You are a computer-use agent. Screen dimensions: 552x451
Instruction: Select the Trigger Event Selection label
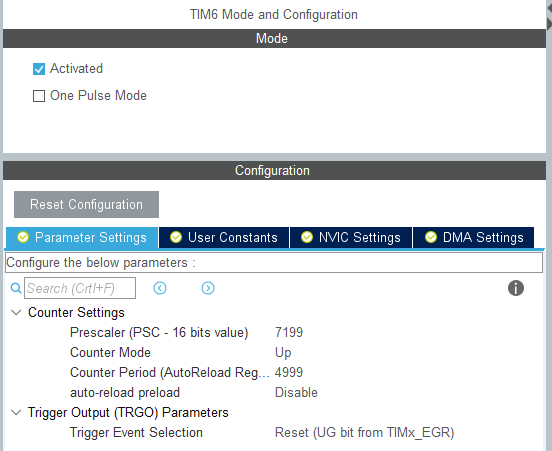pyautogui.click(x=136, y=432)
